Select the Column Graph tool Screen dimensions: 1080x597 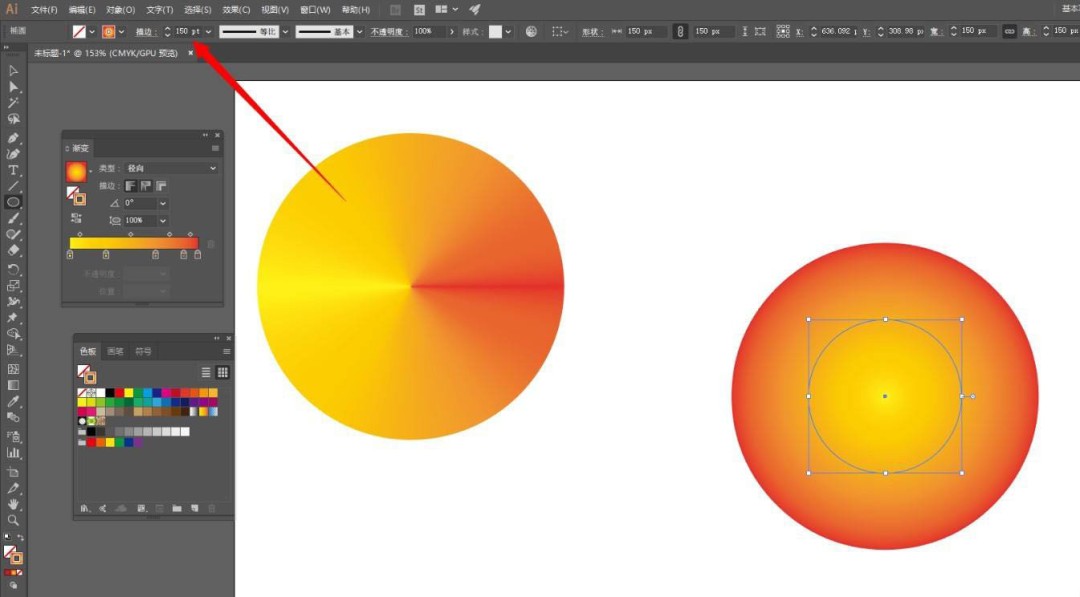pyautogui.click(x=14, y=453)
